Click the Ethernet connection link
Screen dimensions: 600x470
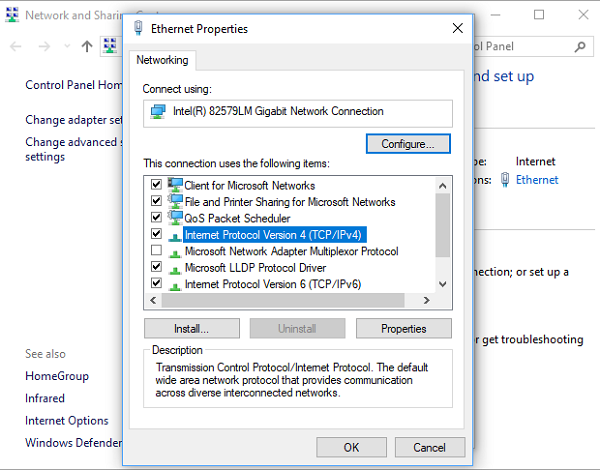(x=537, y=180)
